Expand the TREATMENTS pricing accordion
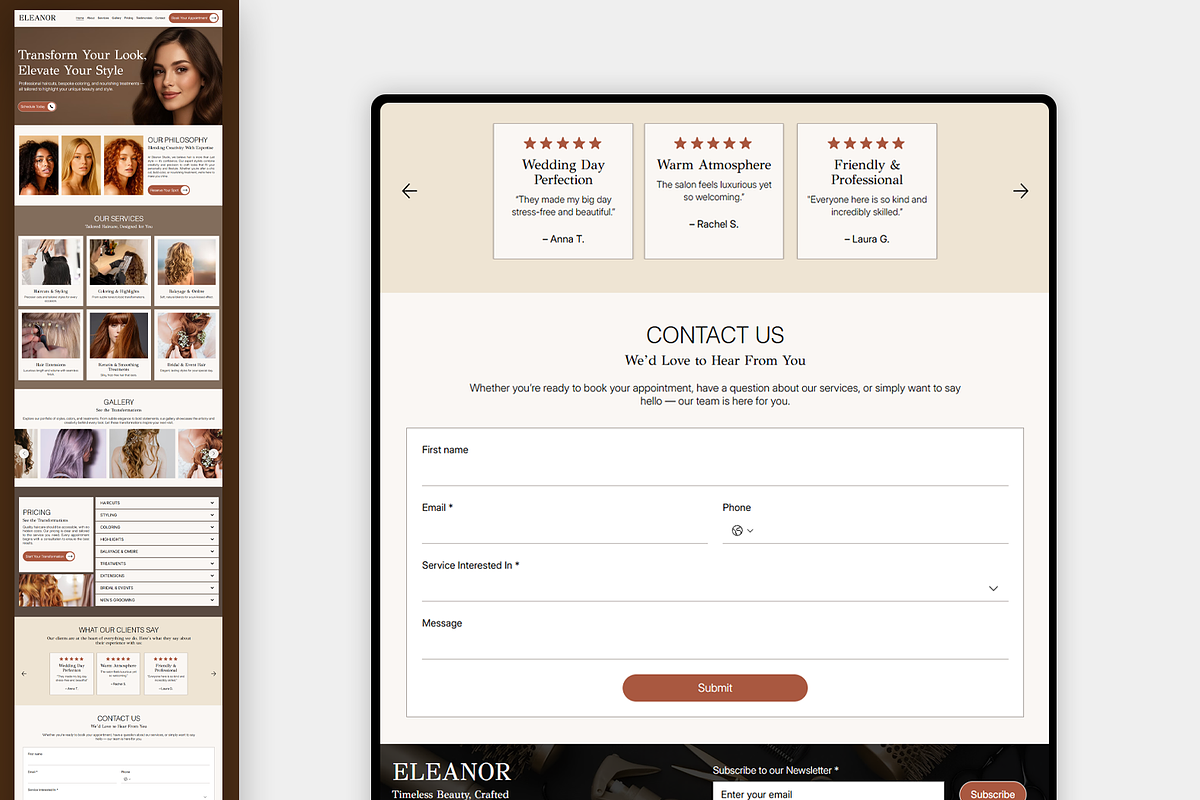The width and height of the screenshot is (1200, 800). tap(157, 564)
